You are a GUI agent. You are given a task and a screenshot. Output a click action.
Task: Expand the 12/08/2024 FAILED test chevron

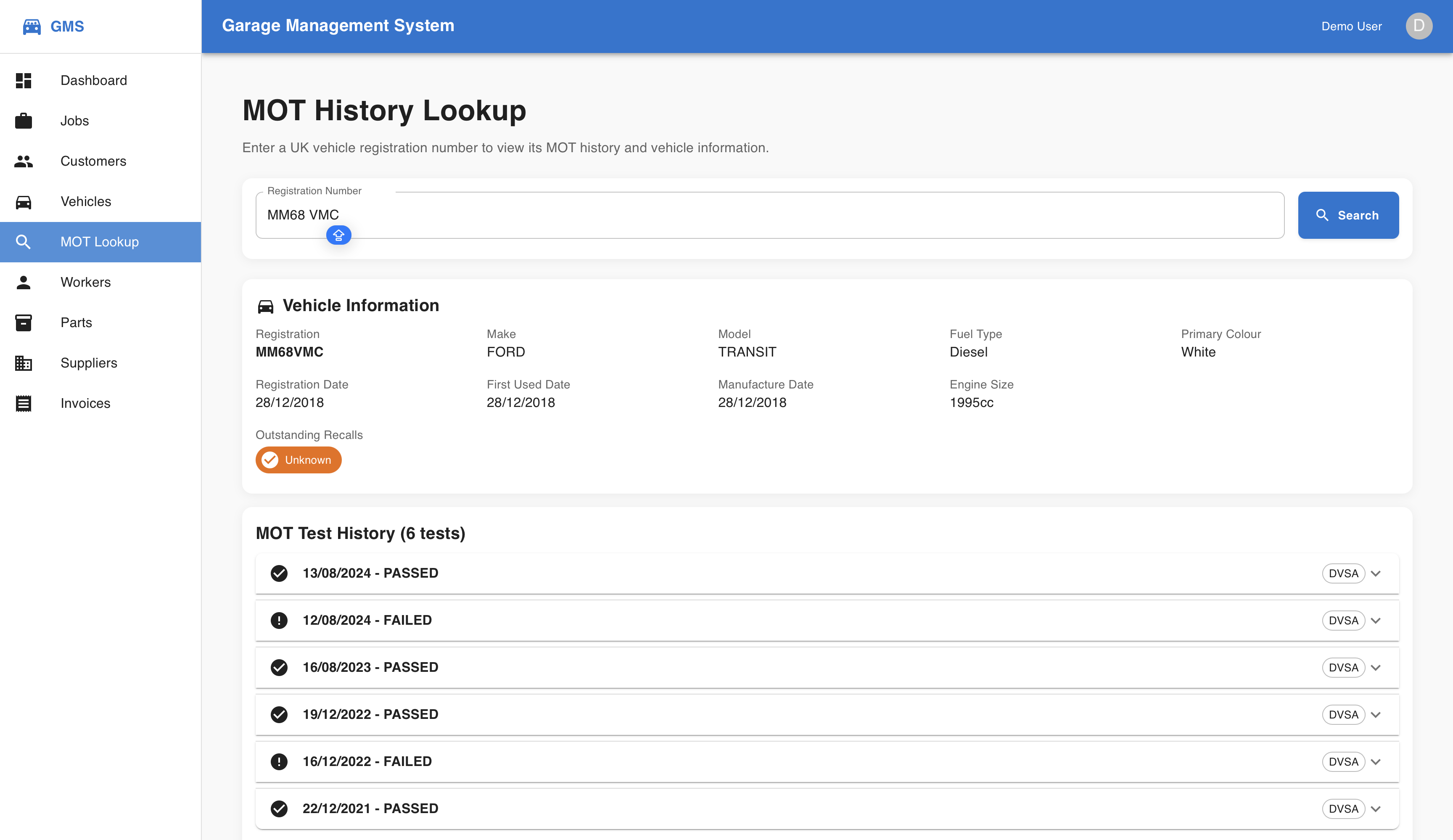coord(1376,621)
